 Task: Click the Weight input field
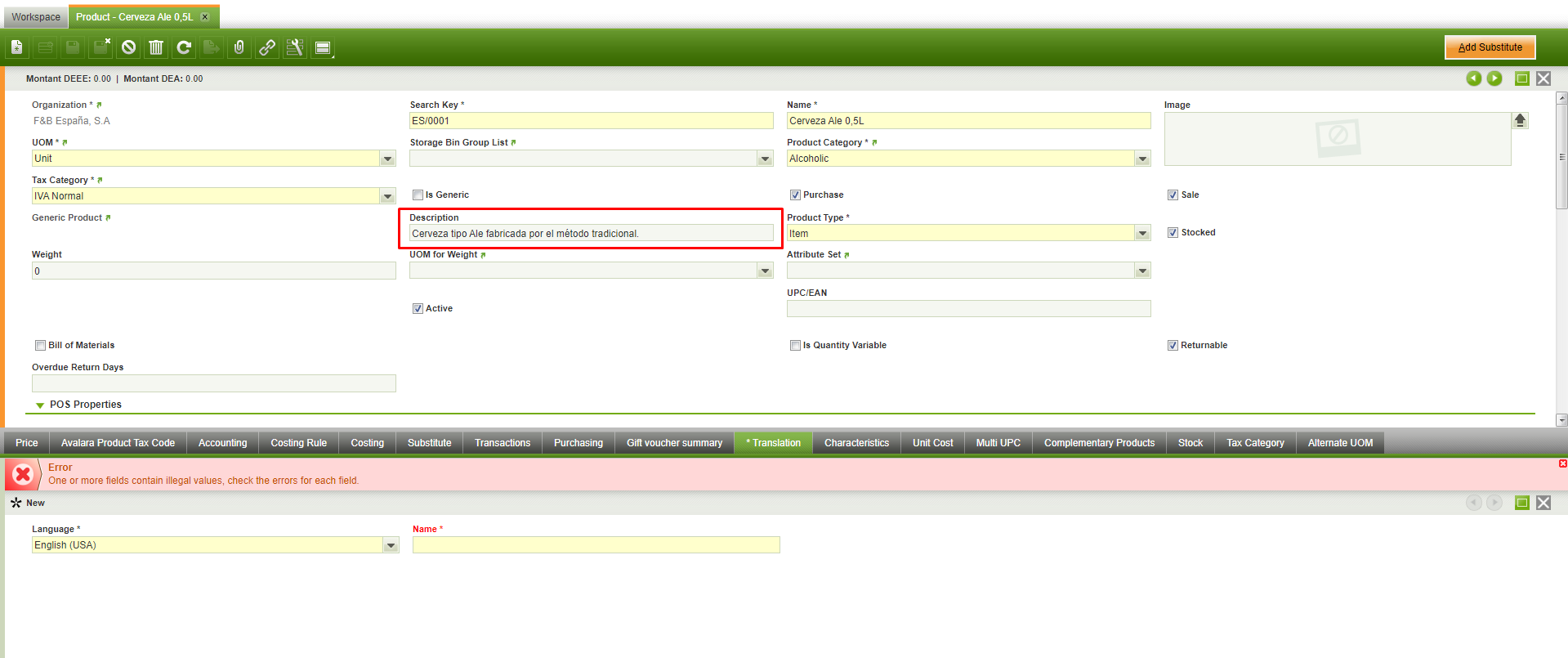tap(214, 271)
